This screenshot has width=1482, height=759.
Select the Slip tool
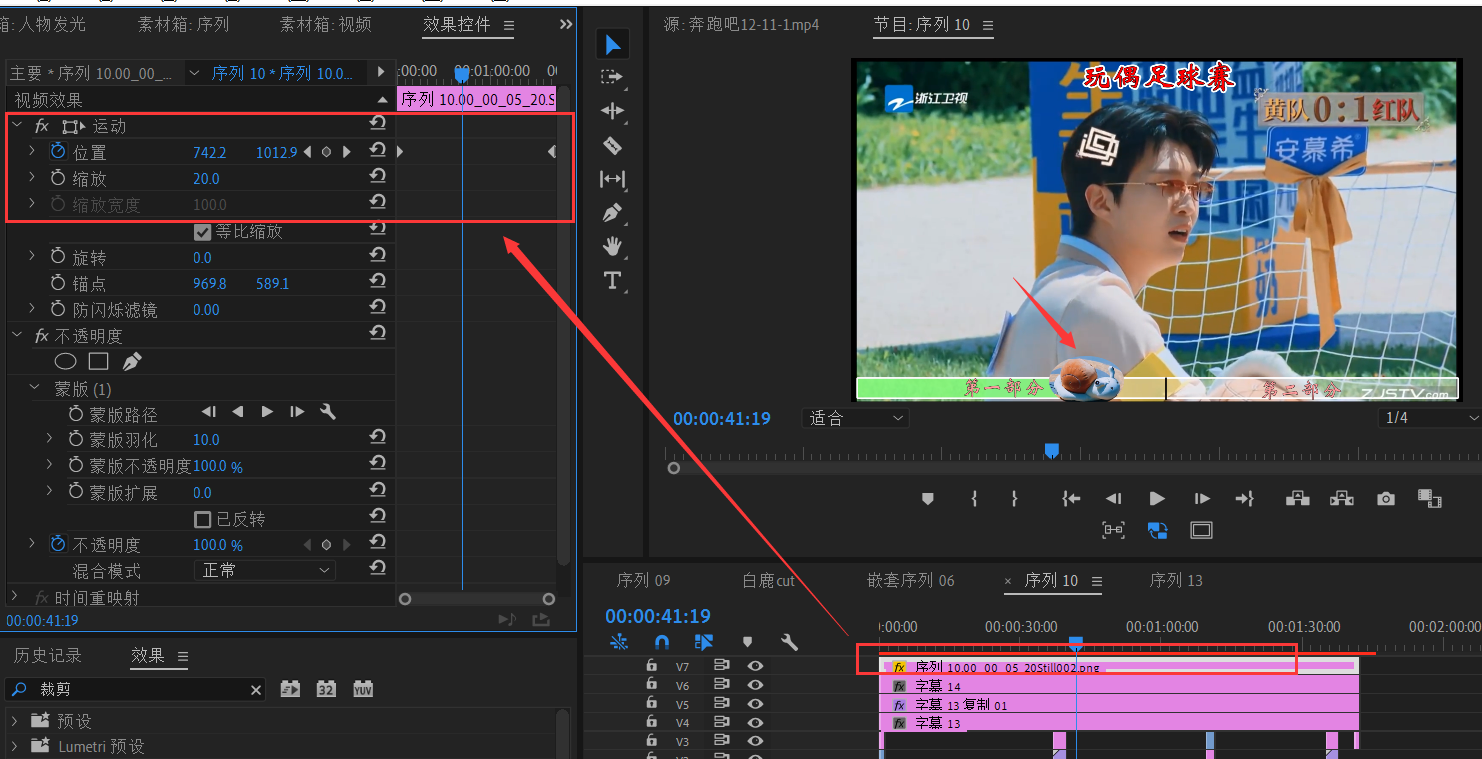(613, 179)
